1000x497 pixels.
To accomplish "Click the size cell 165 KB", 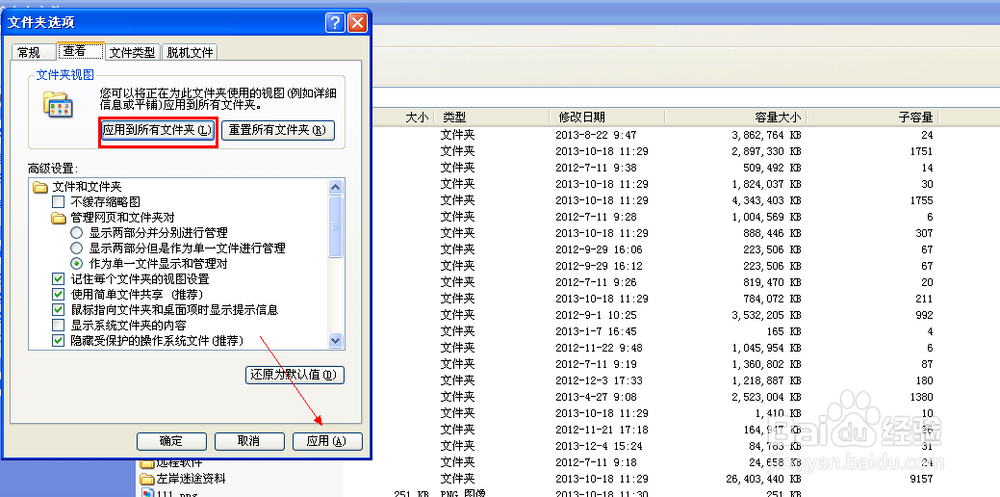I will coord(785,331).
